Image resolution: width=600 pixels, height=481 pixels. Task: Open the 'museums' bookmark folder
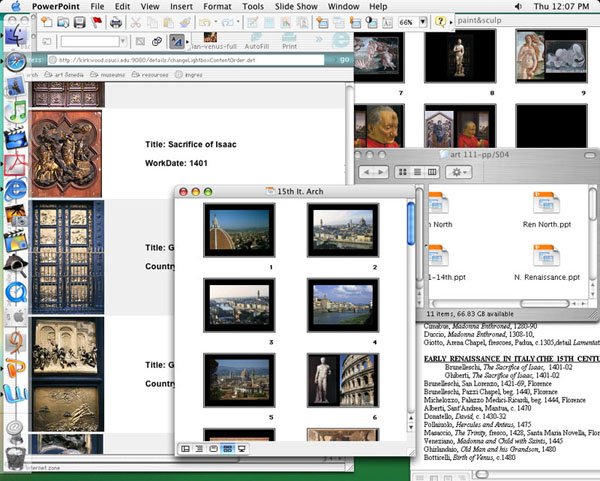(108, 75)
